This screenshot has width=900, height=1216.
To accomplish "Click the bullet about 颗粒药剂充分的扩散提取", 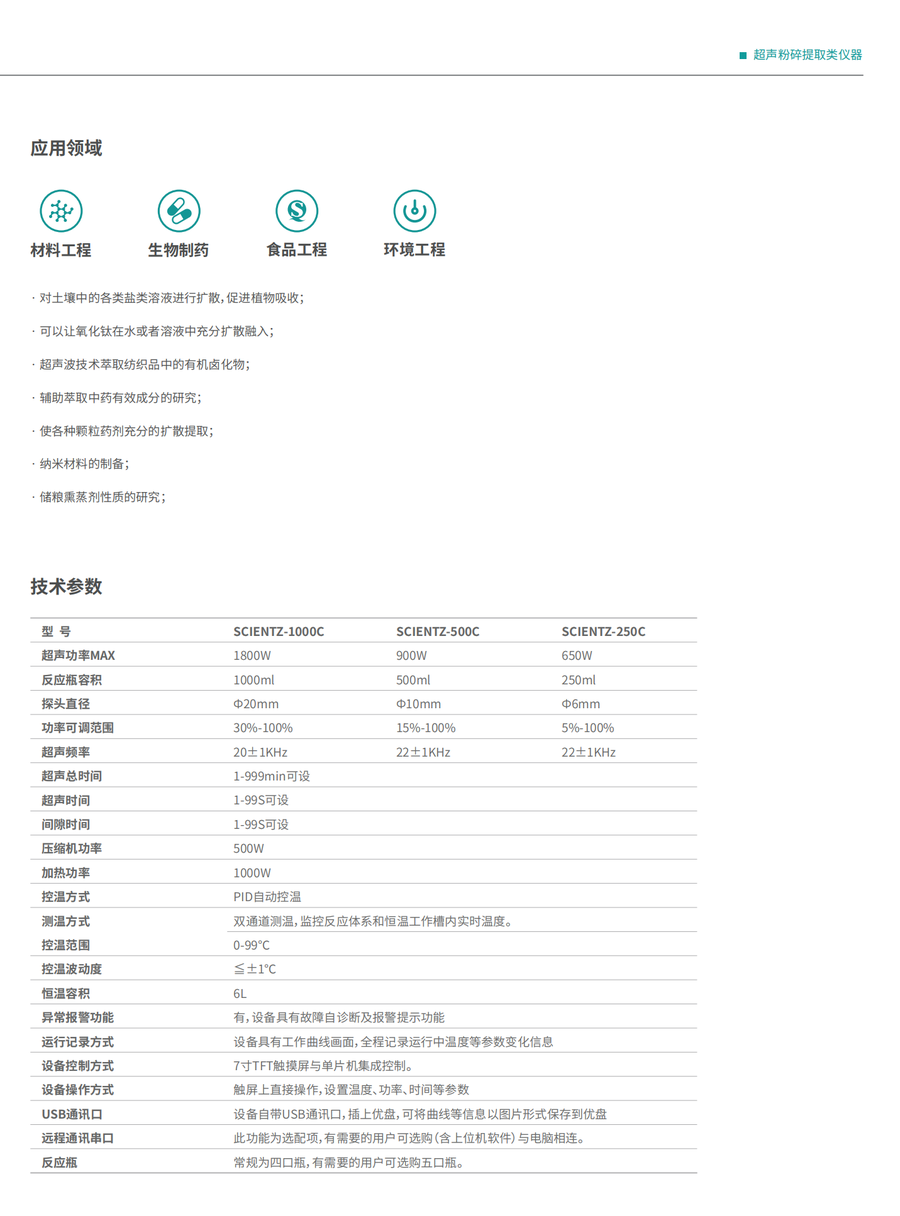I will point(122,430).
